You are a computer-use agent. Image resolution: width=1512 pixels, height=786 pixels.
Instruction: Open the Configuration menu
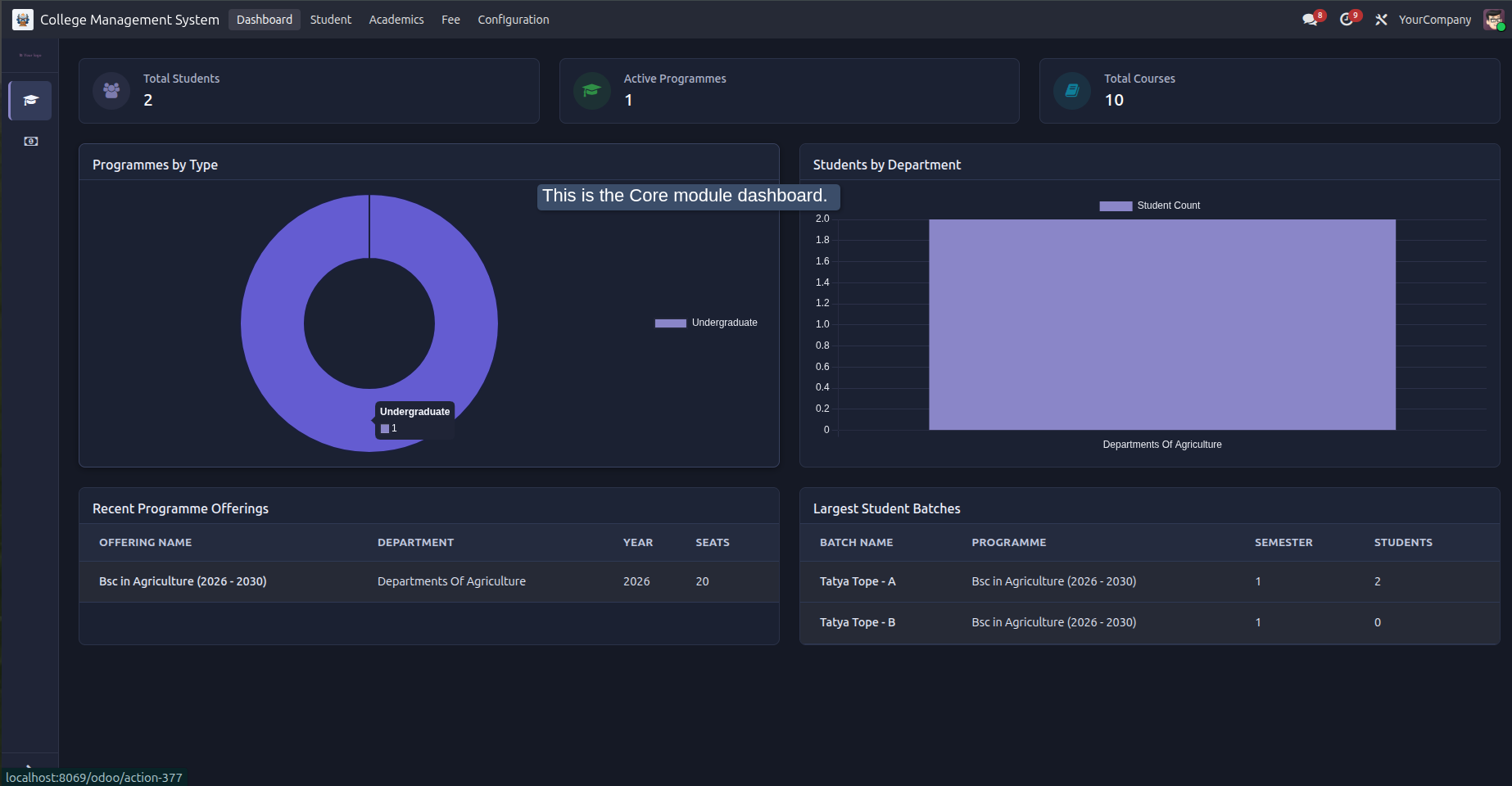click(x=514, y=20)
